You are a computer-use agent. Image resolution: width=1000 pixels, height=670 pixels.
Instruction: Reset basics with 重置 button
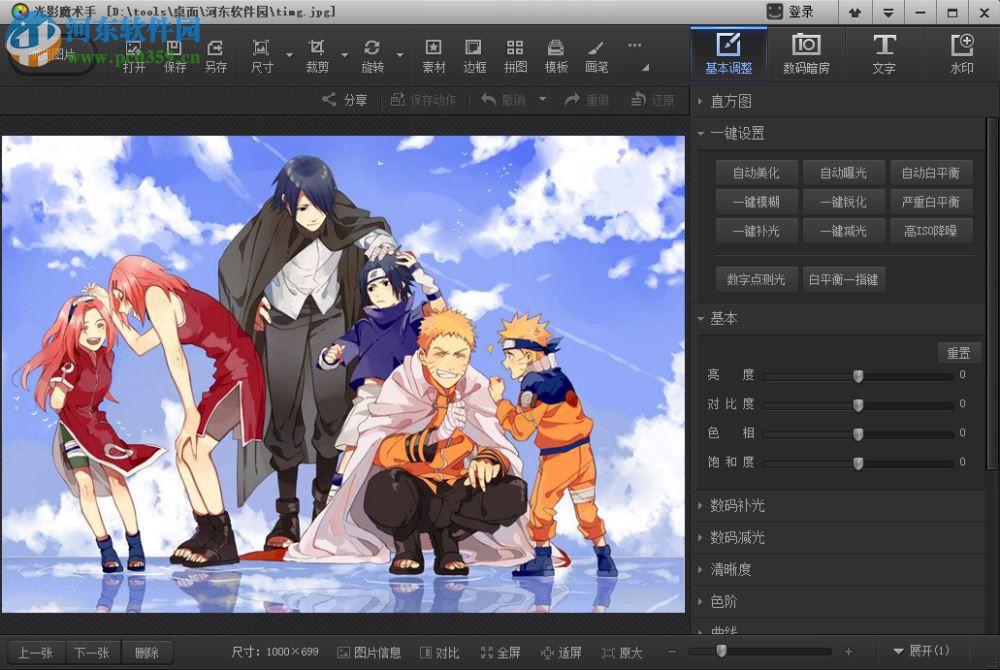click(x=959, y=353)
